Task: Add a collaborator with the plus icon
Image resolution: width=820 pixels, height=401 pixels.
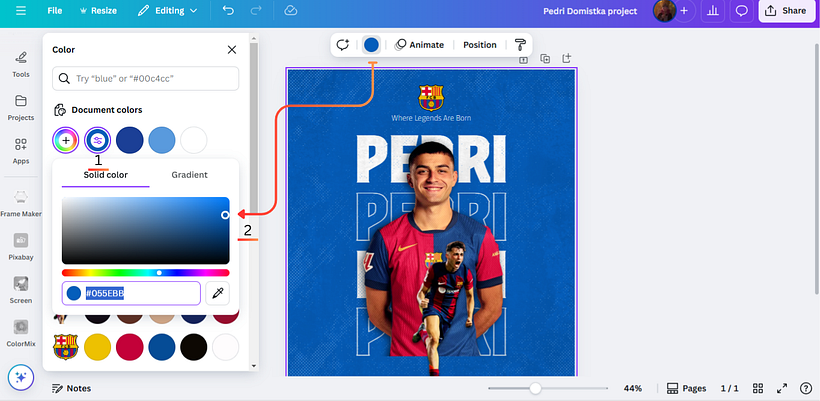Action: (684, 11)
